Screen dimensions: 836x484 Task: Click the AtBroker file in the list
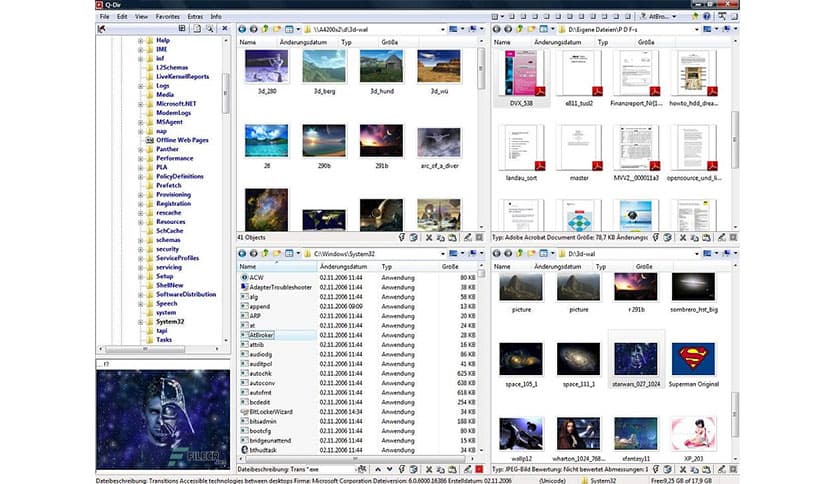[263, 335]
